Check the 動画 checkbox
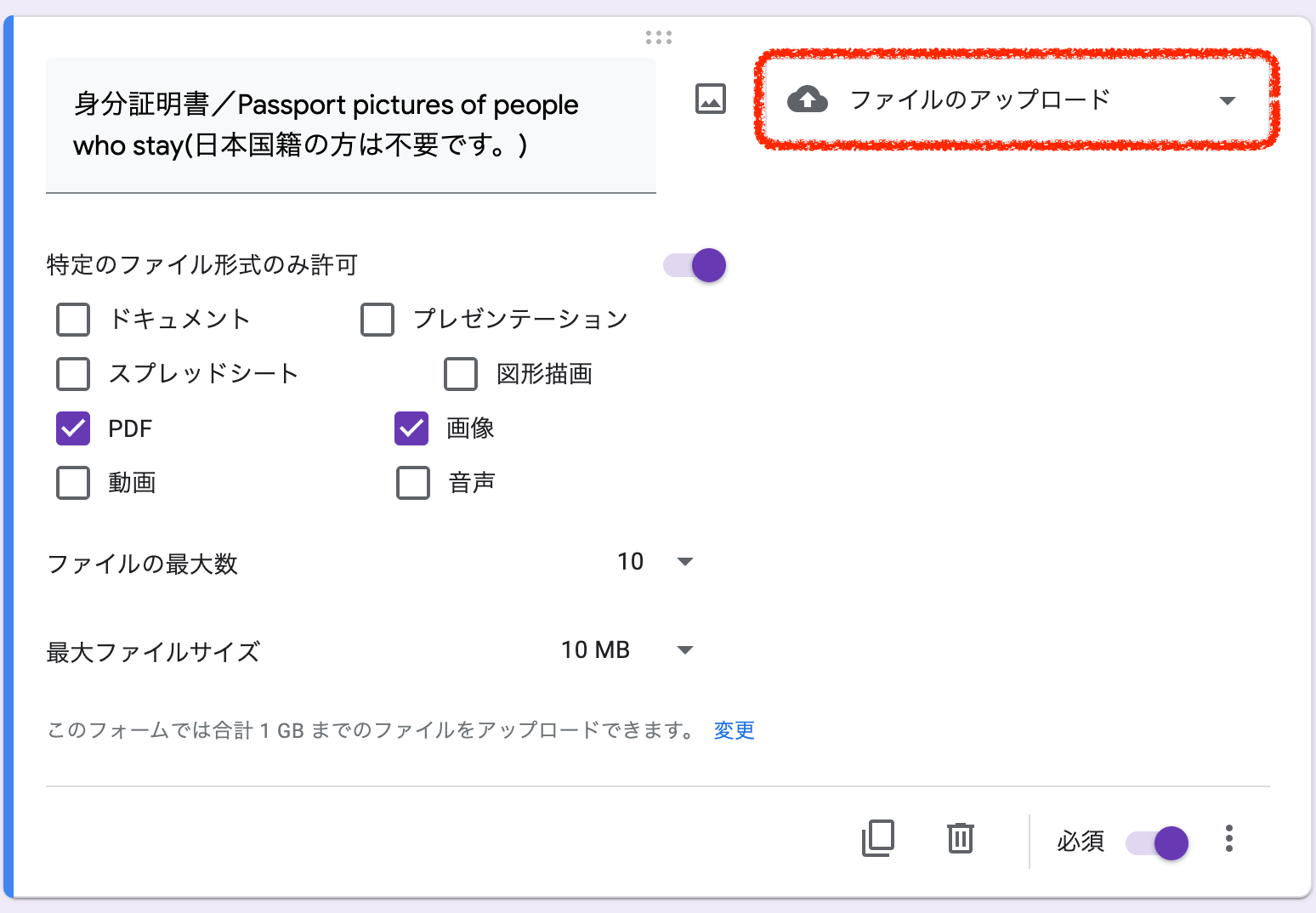Image resolution: width=1316 pixels, height=913 pixels. tap(73, 483)
